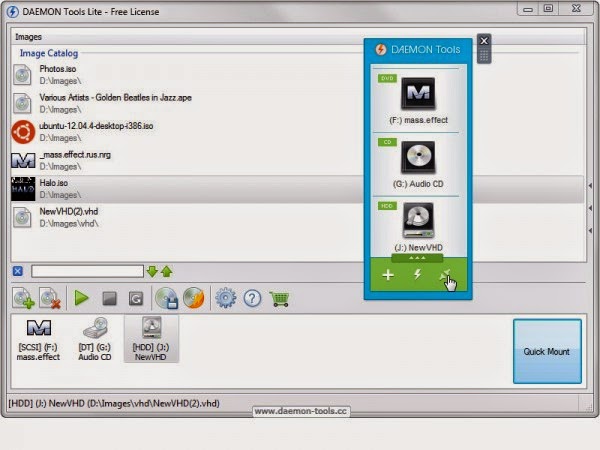The image size is (600, 450).
Task: Collapse gadget with triple-arrow handle
Action: pyautogui.click(x=417, y=258)
